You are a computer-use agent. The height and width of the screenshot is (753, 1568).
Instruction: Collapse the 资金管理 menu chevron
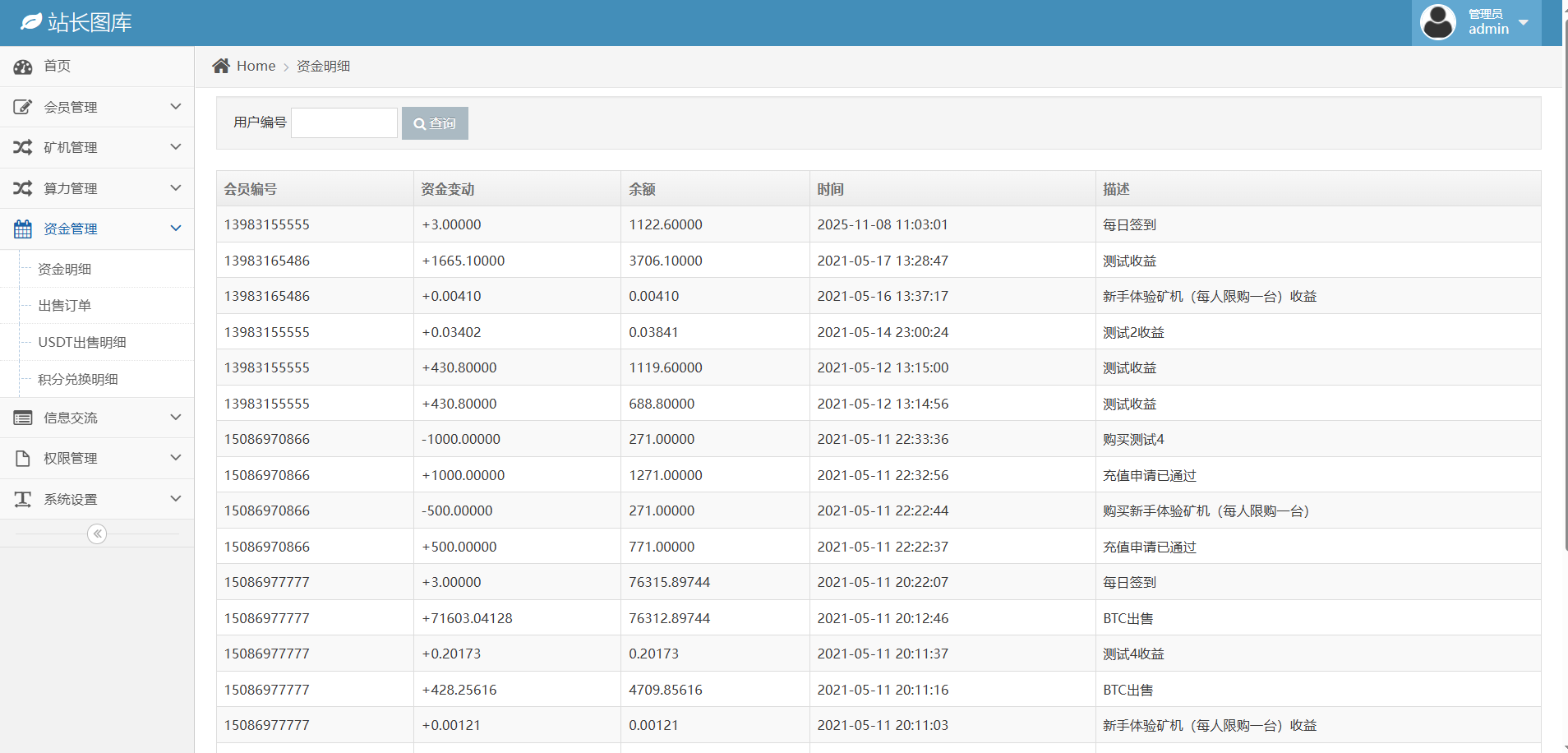175,229
